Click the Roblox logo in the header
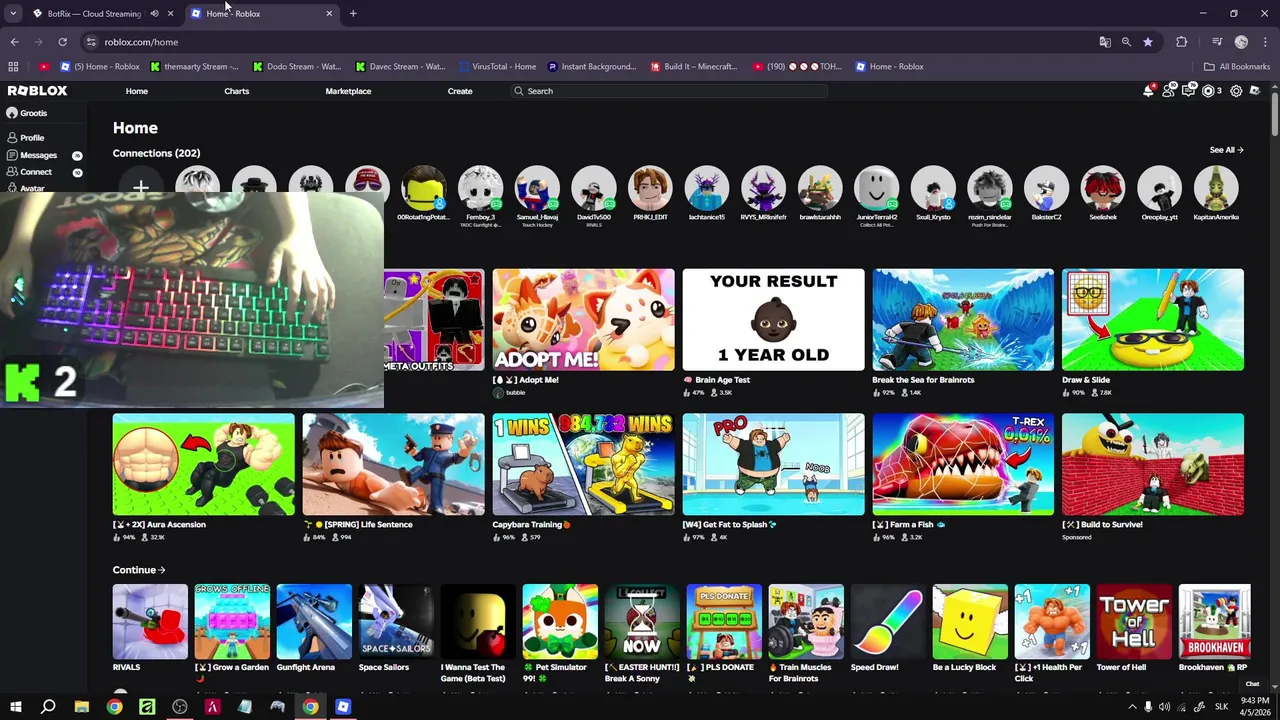Viewport: 1280px width, 720px height. coord(38,90)
